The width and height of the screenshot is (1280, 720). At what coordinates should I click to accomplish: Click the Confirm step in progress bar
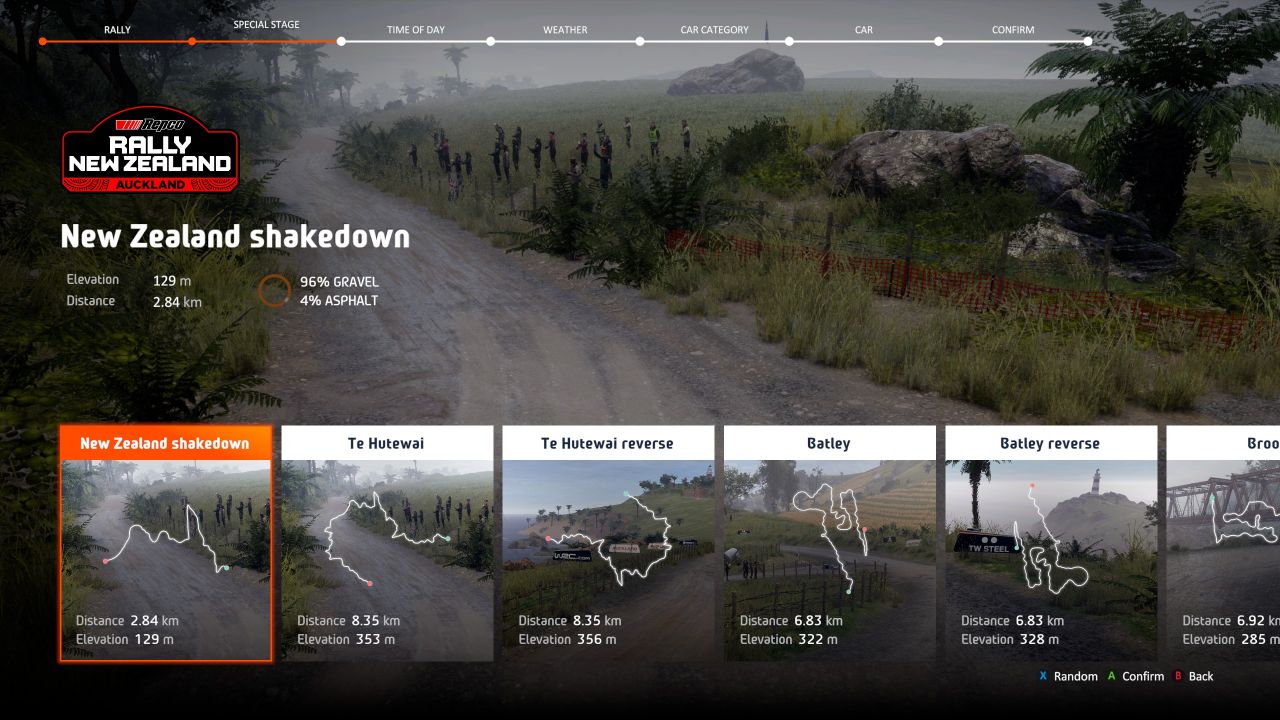point(1013,30)
